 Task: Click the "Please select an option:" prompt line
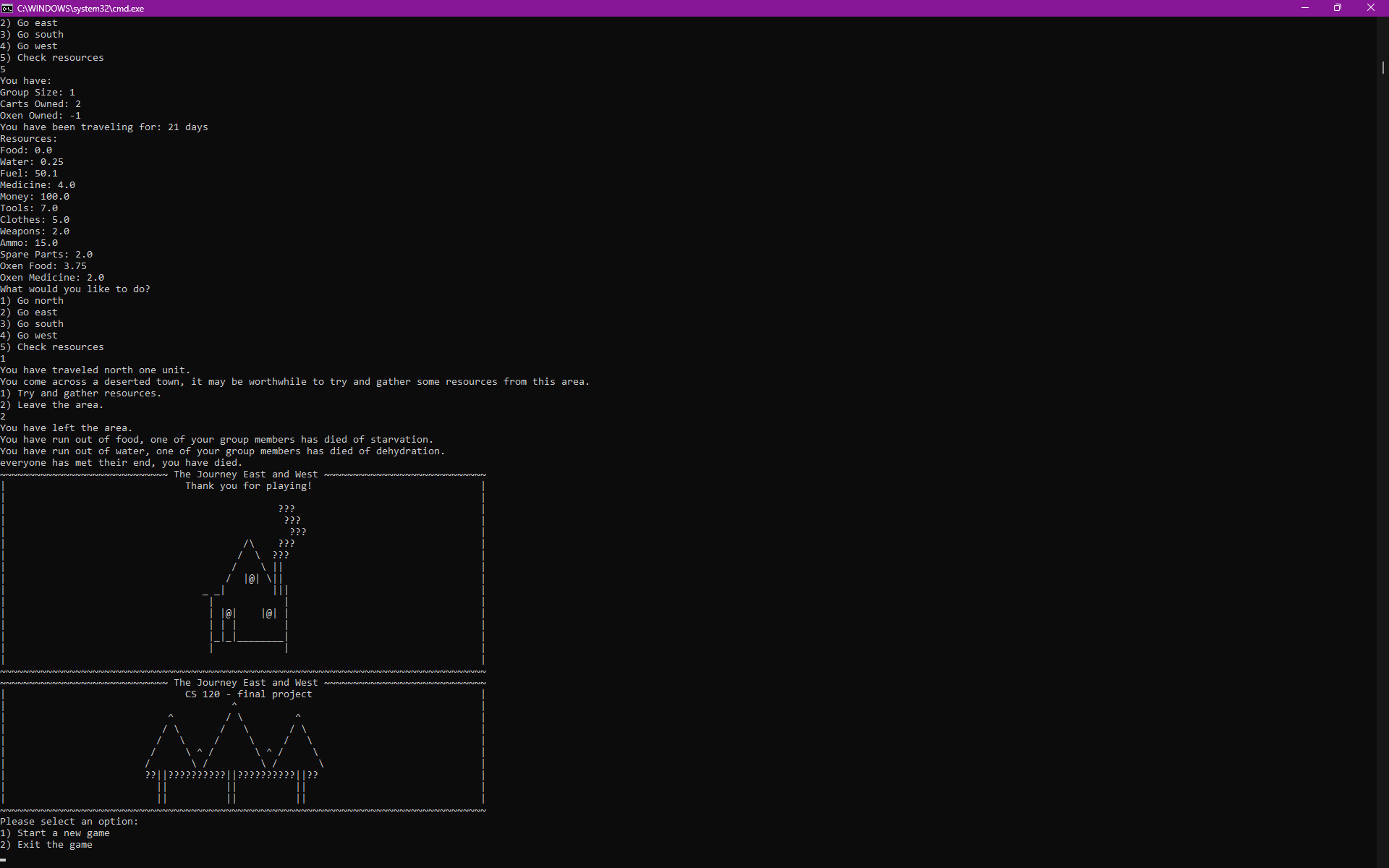point(69,821)
